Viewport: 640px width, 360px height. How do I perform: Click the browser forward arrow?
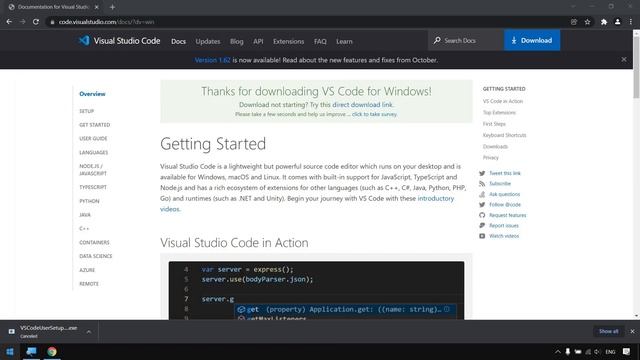(x=22, y=22)
